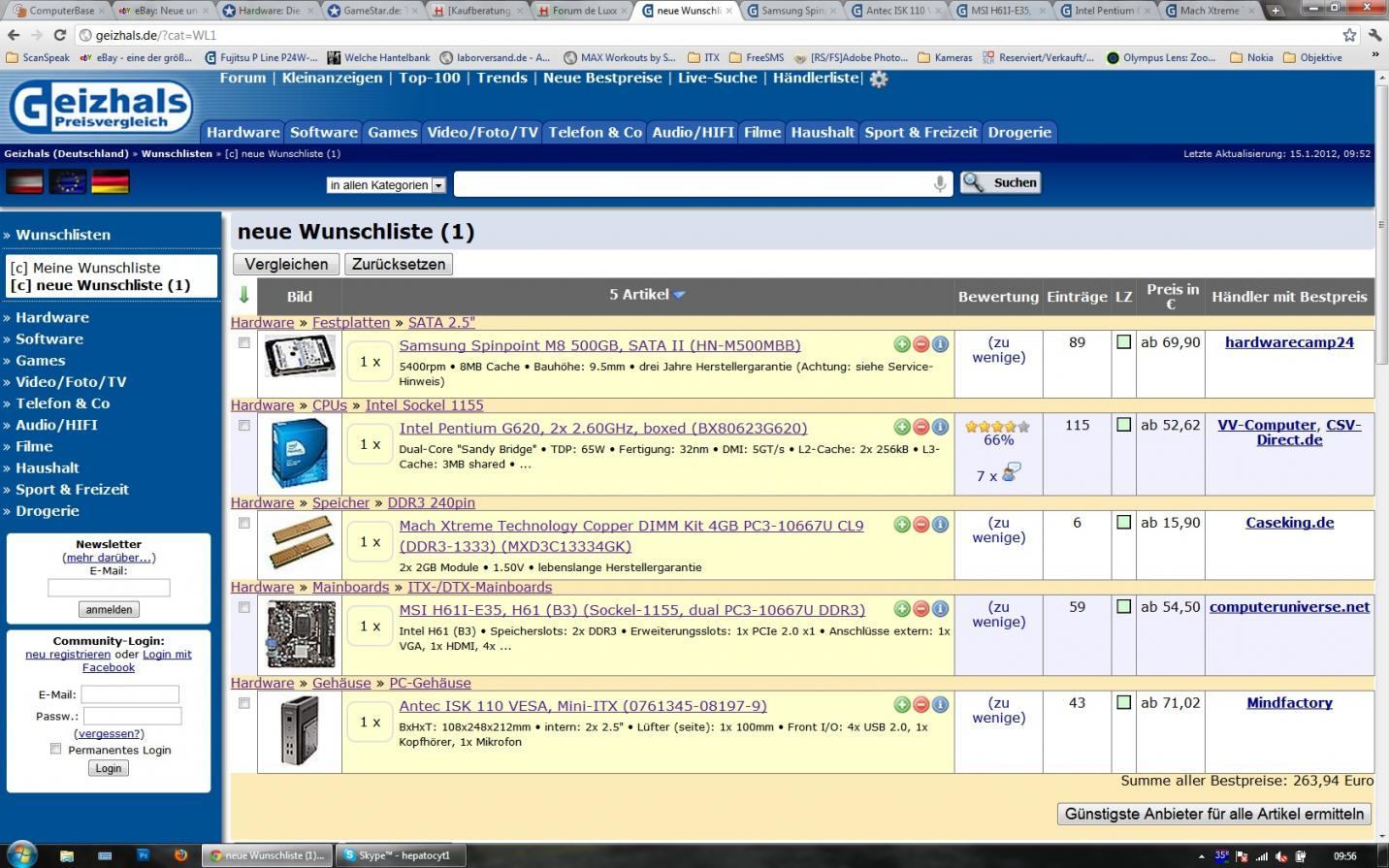
Task: Reload the page in browser toolbar
Action: tap(60, 35)
